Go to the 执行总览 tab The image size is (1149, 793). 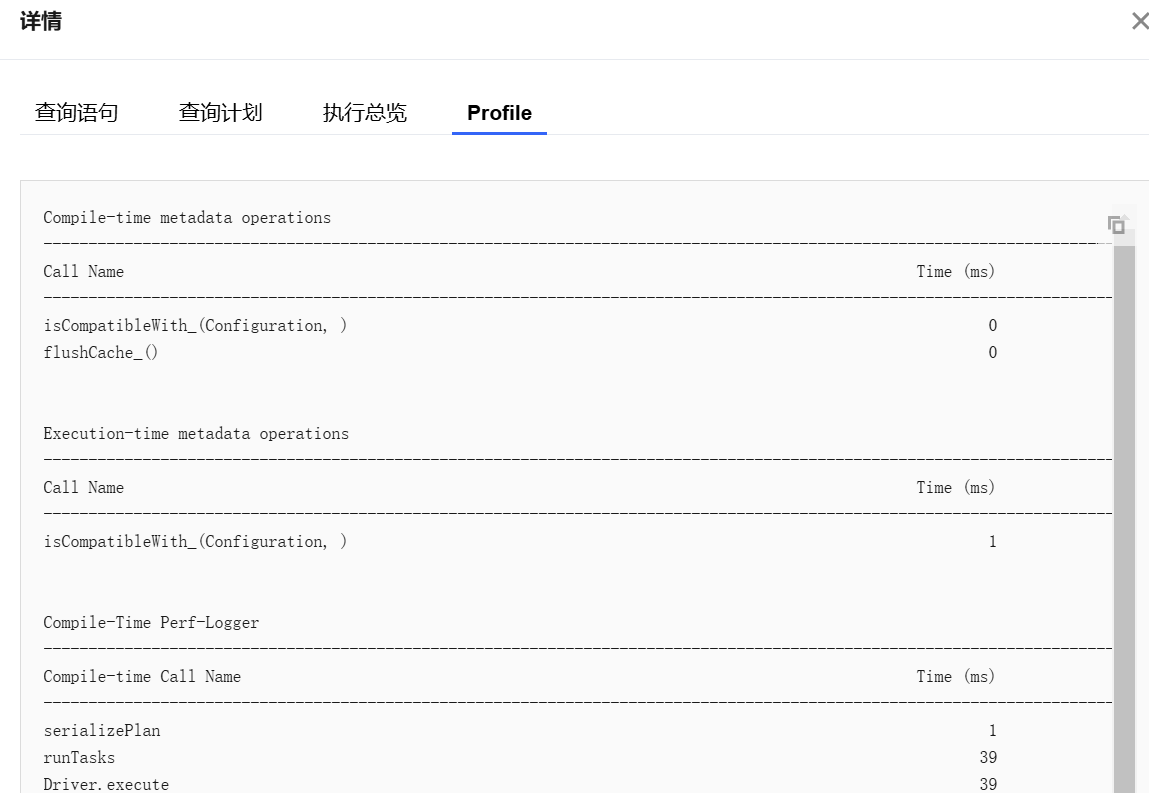coord(365,113)
